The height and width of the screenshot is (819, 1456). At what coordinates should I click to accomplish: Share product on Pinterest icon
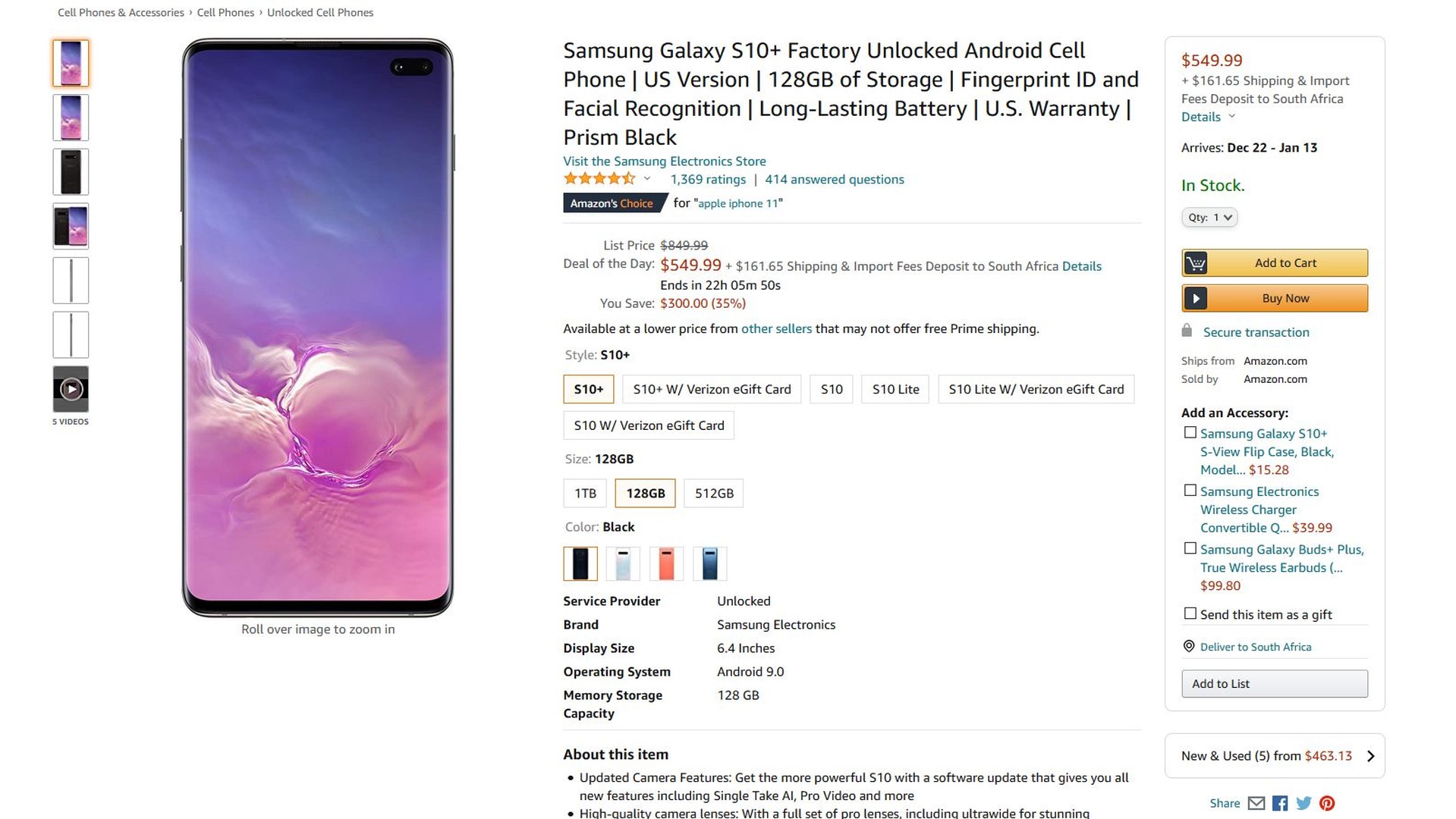tap(1327, 803)
